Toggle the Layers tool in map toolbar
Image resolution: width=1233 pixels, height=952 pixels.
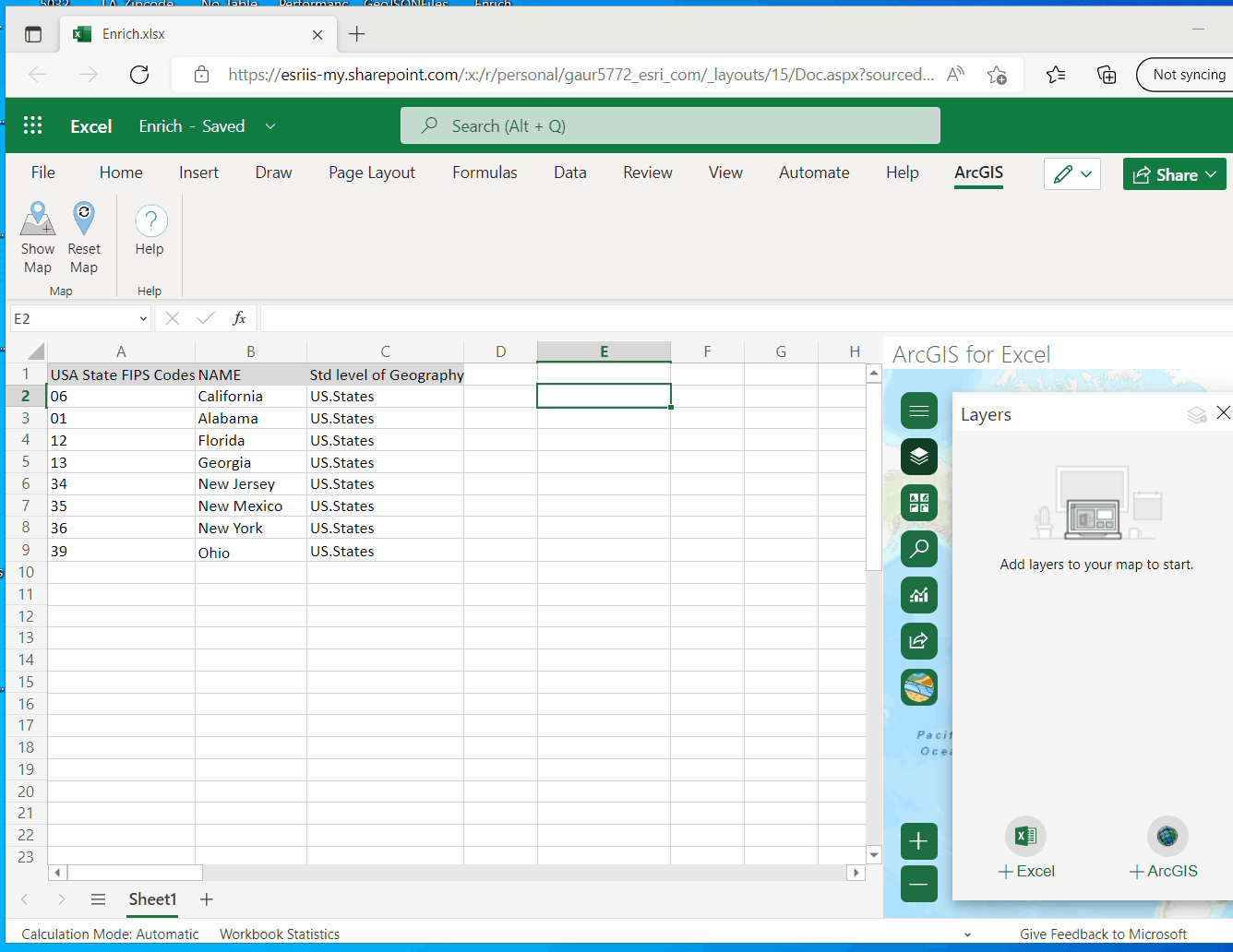[x=919, y=457]
